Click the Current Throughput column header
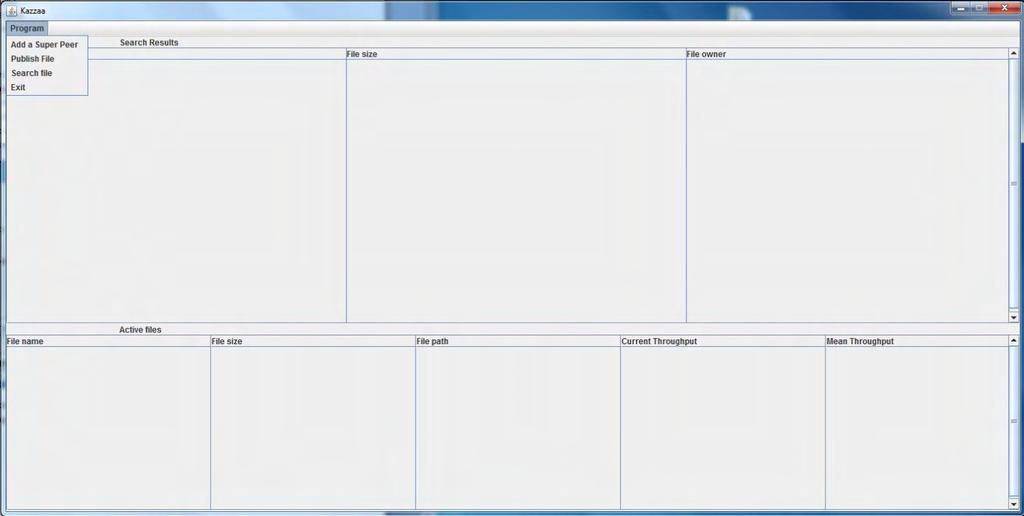The height and width of the screenshot is (516, 1024). click(x=723, y=341)
